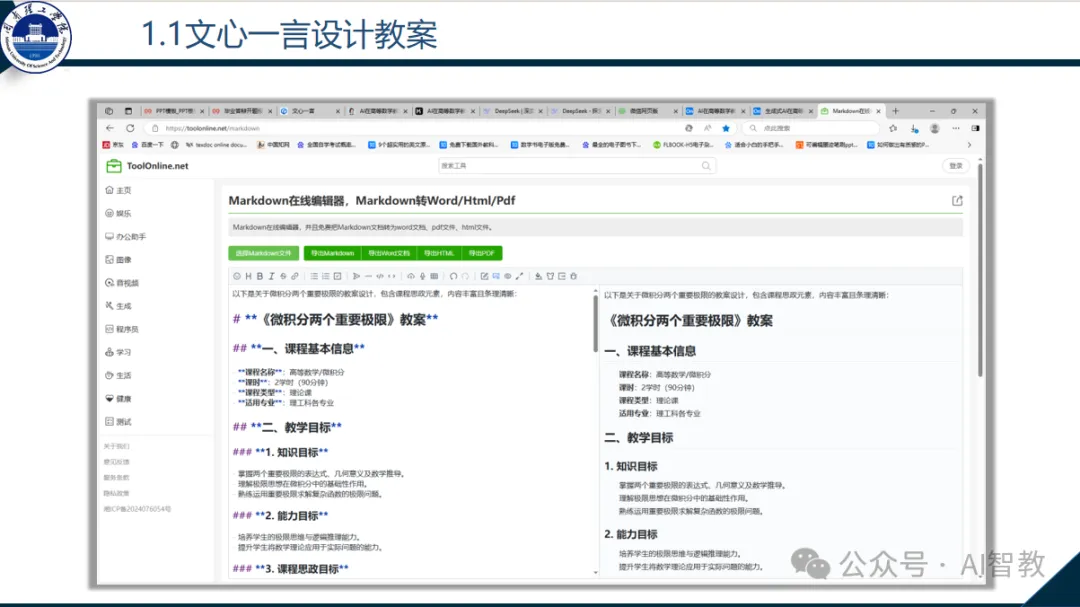Insert an unordered list from the toolbar

coord(314,276)
